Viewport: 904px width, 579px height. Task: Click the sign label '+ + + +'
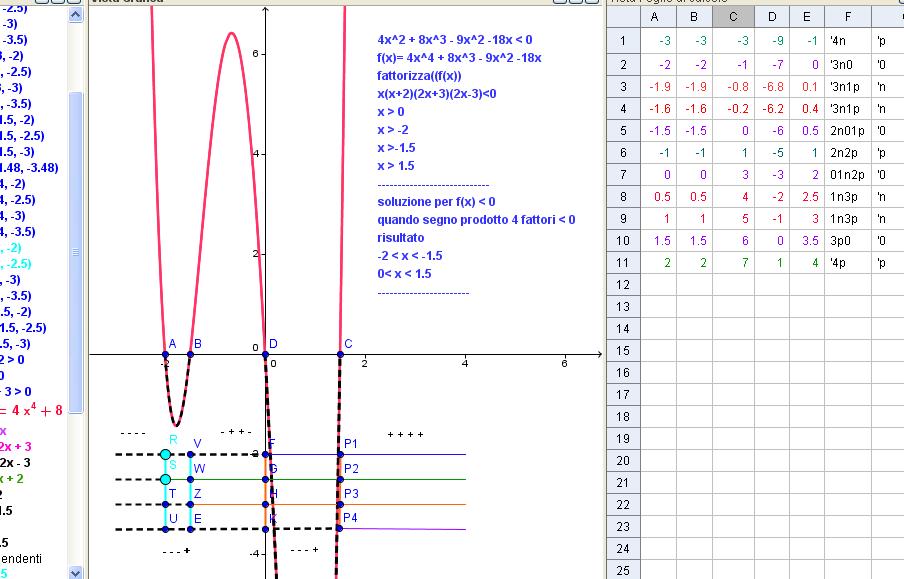(x=406, y=434)
